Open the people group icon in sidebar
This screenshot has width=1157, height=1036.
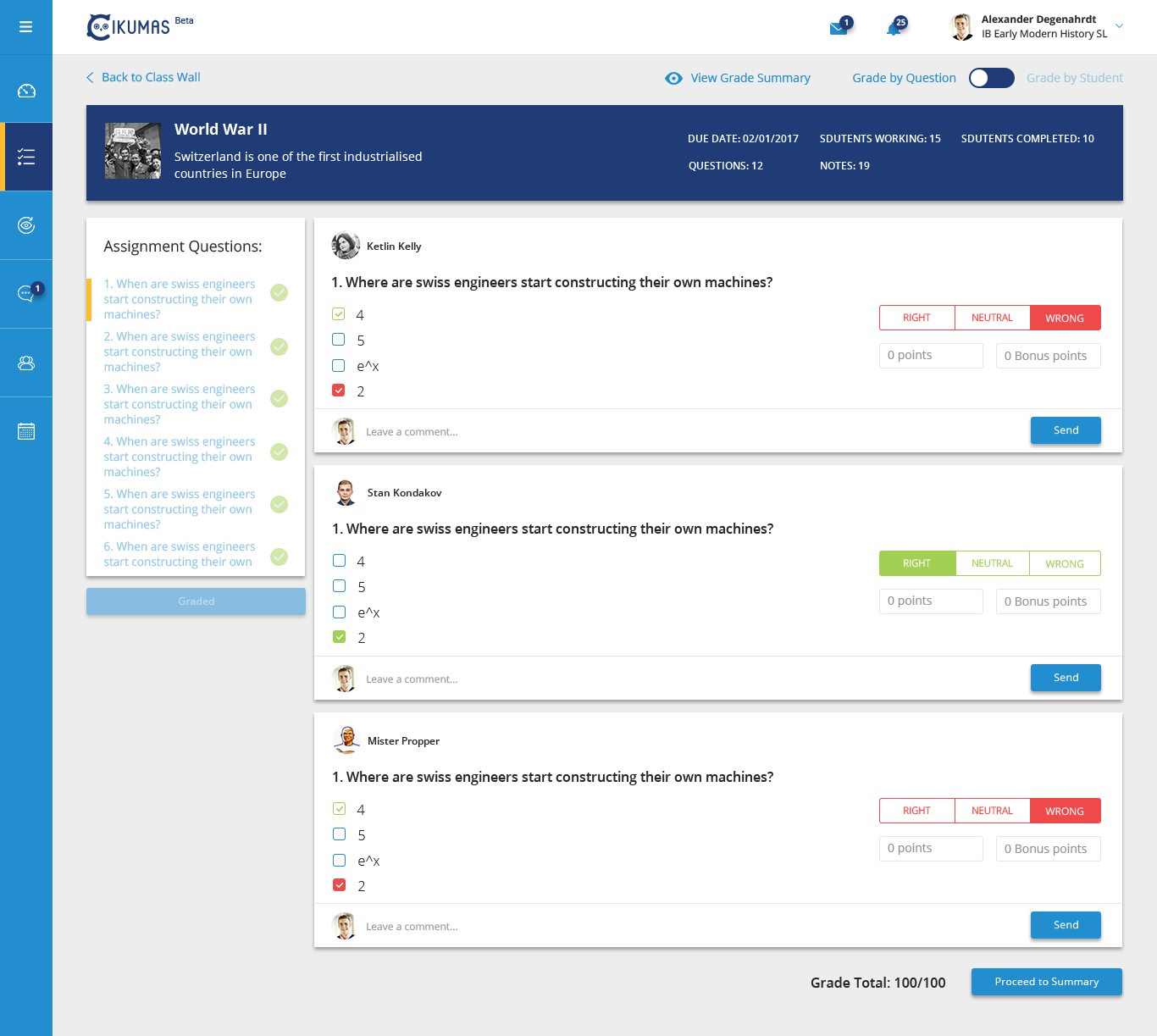click(x=26, y=363)
